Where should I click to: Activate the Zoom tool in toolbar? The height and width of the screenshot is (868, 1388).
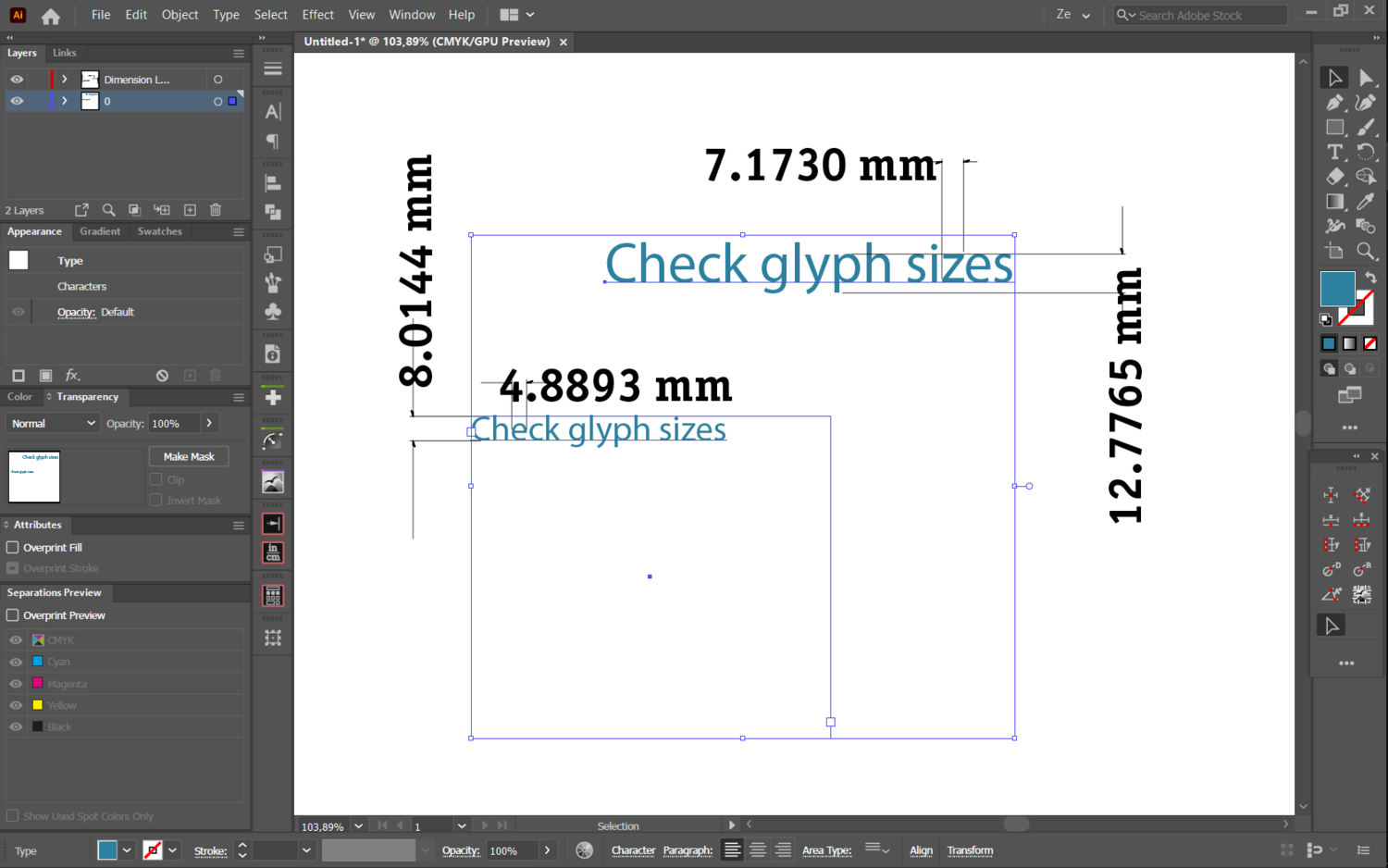coord(1366,251)
